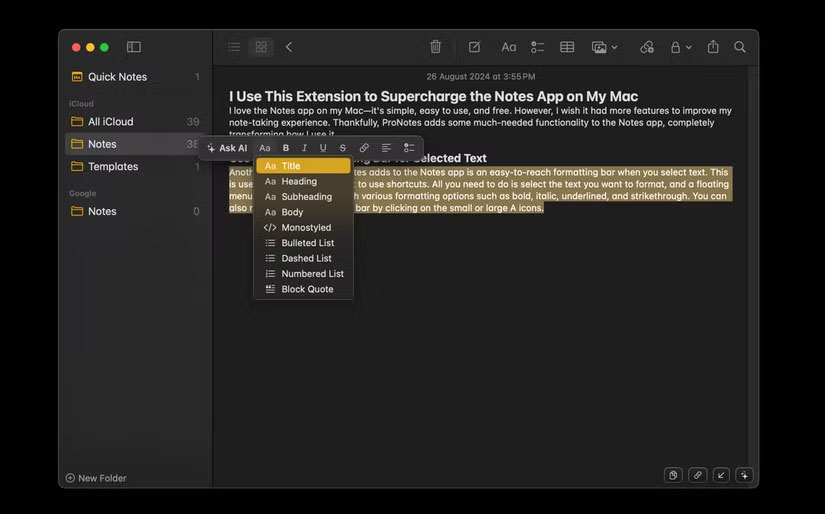Toggle strikethrough in floating format bar

pyautogui.click(x=343, y=148)
